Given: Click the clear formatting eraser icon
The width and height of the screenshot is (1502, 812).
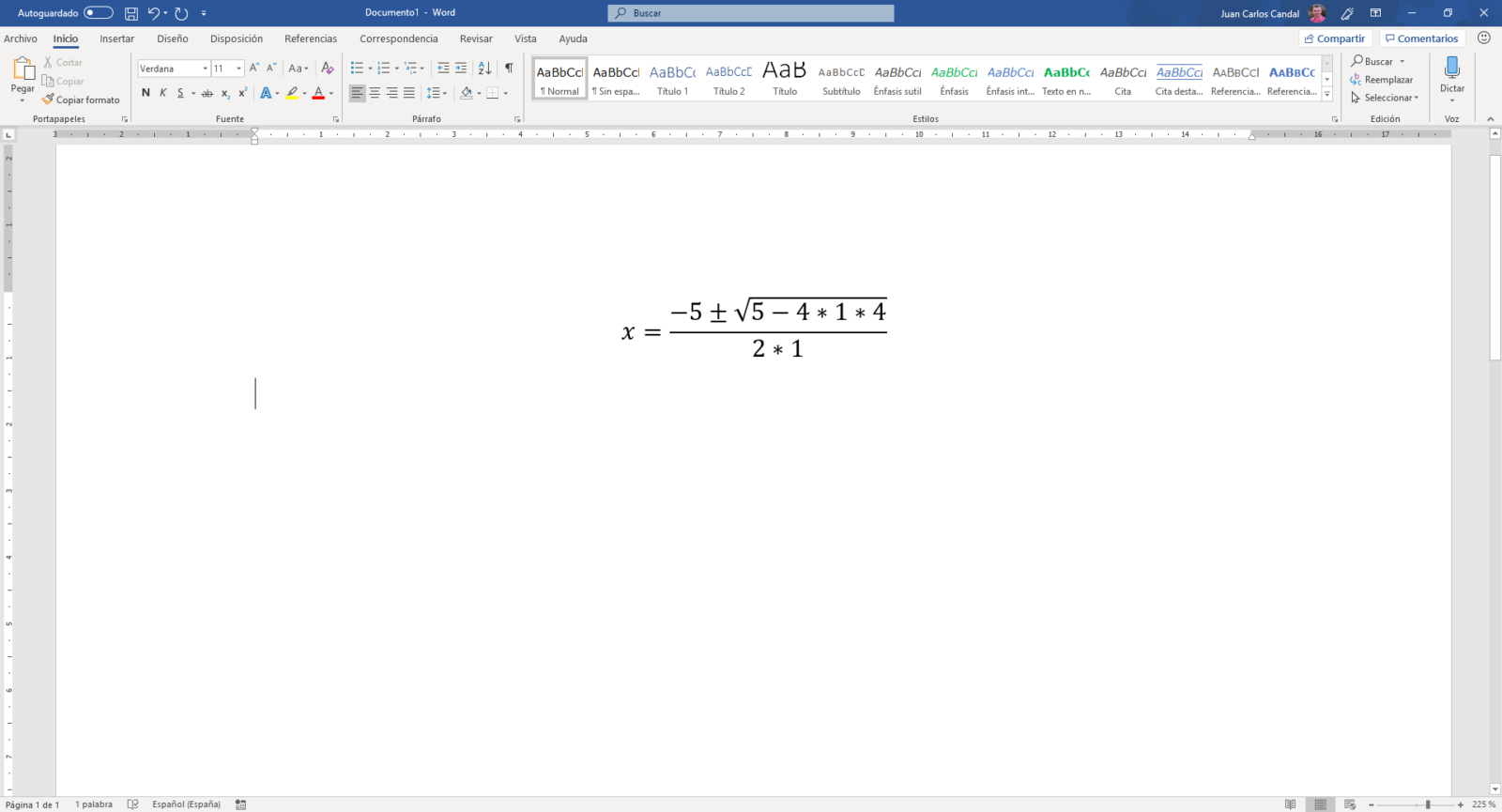Looking at the screenshot, I should [x=327, y=69].
